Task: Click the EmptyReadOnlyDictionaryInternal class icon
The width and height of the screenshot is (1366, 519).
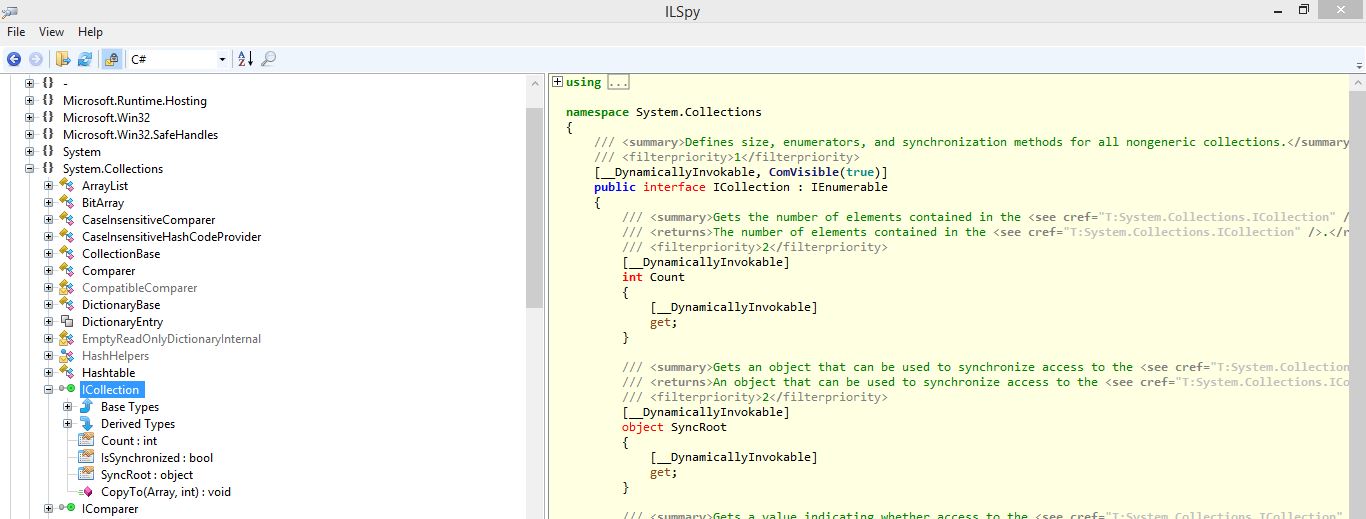Action: tap(67, 338)
